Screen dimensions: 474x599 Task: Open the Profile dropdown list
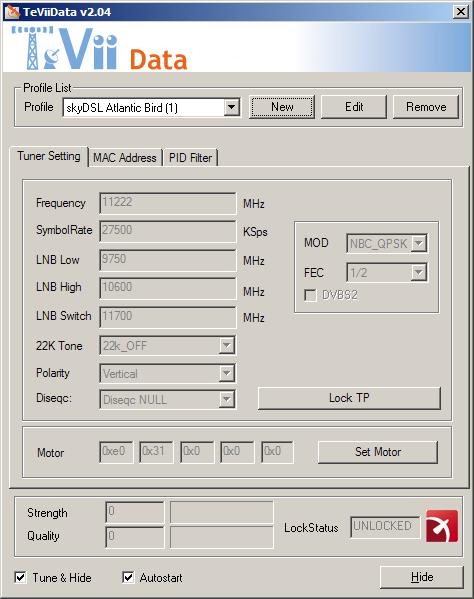pyautogui.click(x=231, y=107)
